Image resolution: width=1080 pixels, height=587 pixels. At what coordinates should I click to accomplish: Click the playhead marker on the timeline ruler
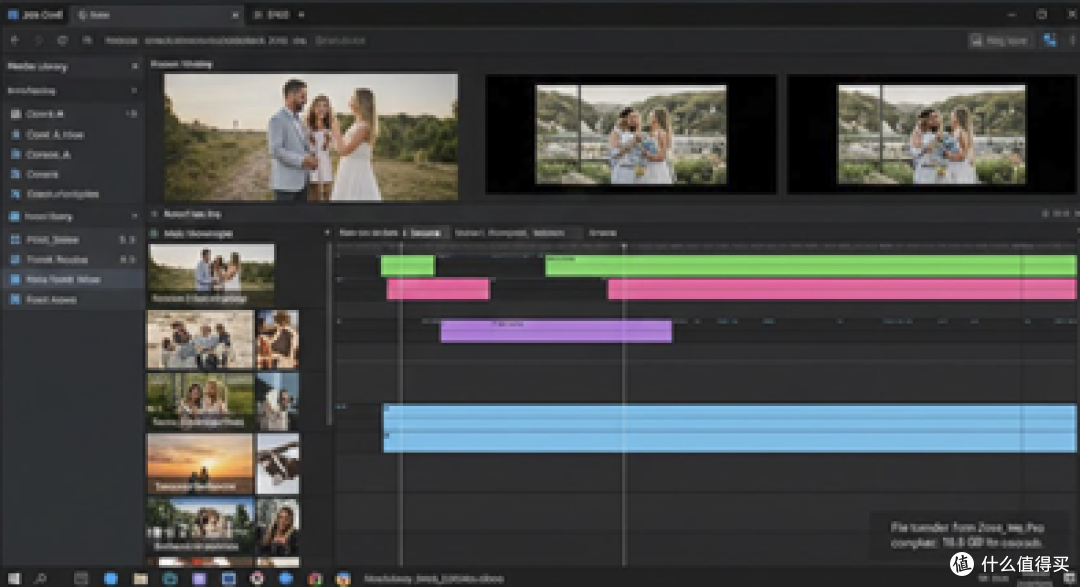624,246
